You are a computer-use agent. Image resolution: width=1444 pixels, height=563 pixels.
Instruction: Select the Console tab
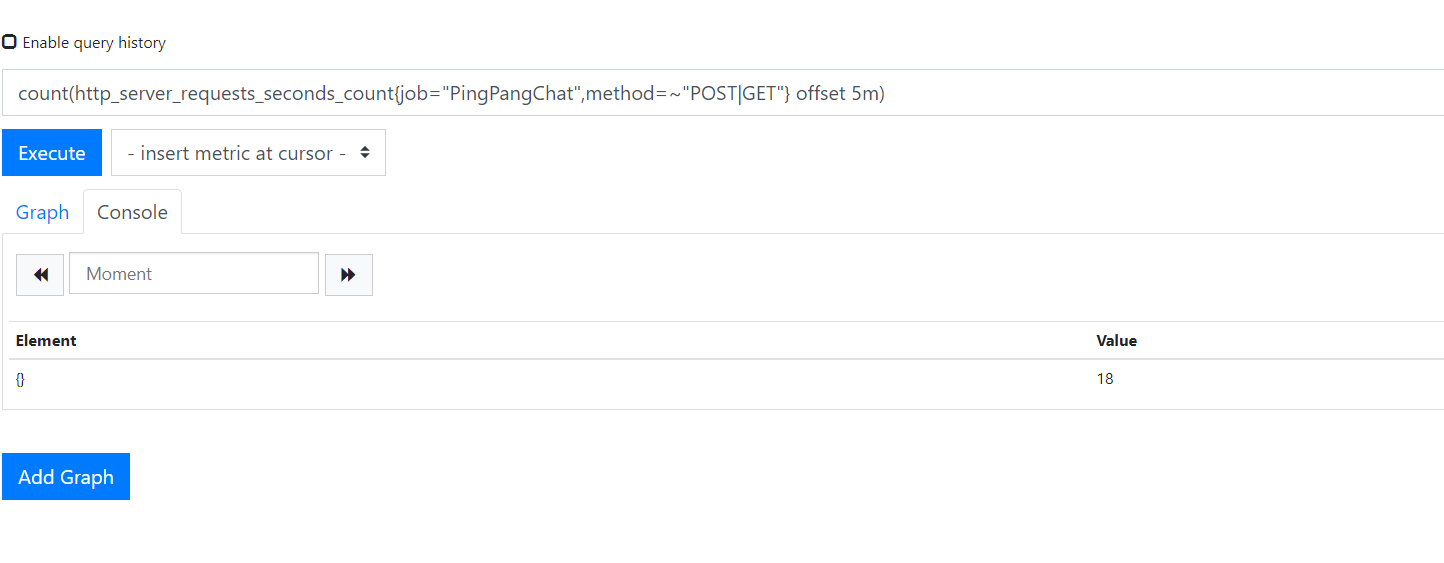132,212
